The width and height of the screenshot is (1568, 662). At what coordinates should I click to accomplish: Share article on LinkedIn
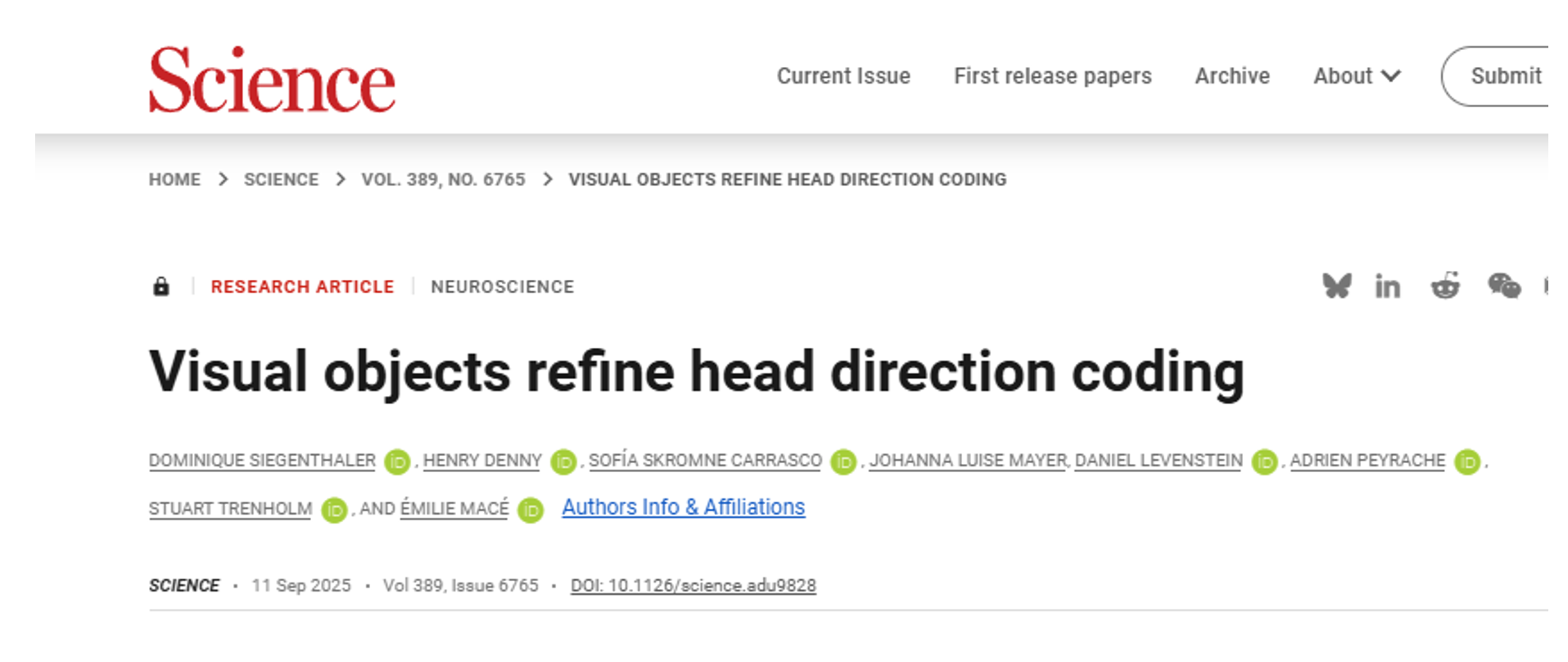pos(1387,286)
